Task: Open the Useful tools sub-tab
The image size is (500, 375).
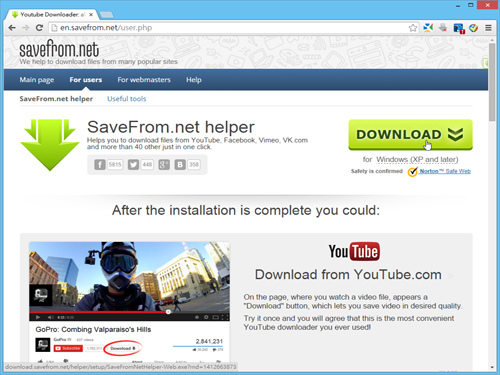Action: pos(127,99)
